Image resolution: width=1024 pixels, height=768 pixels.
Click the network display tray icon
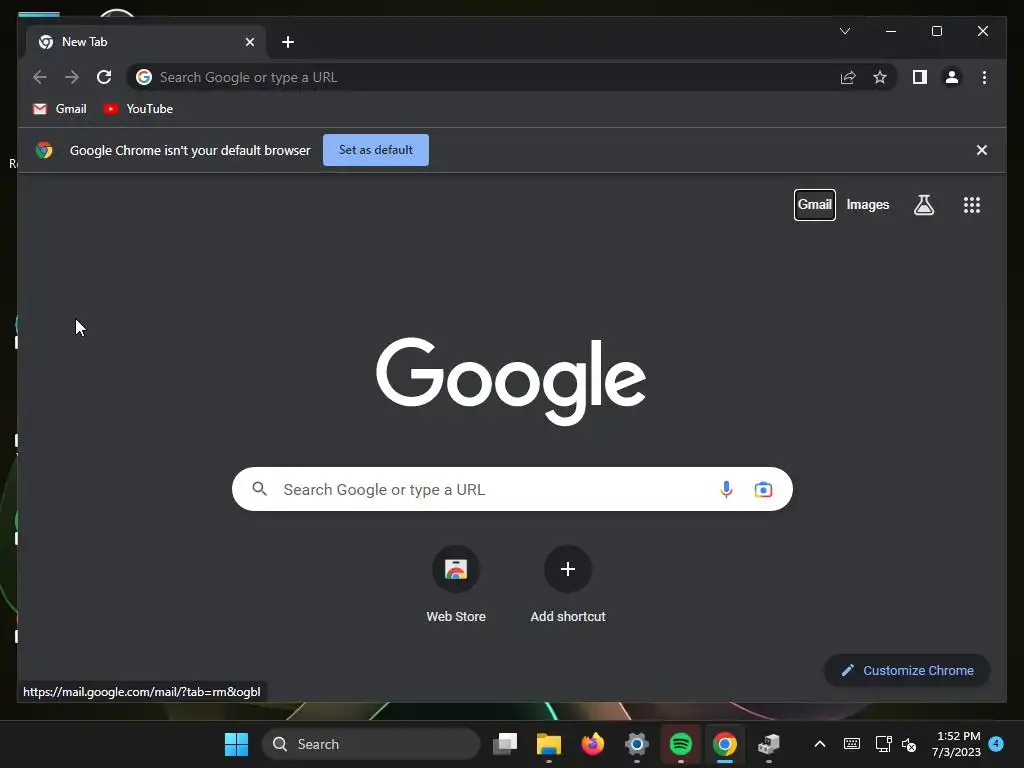(883, 744)
